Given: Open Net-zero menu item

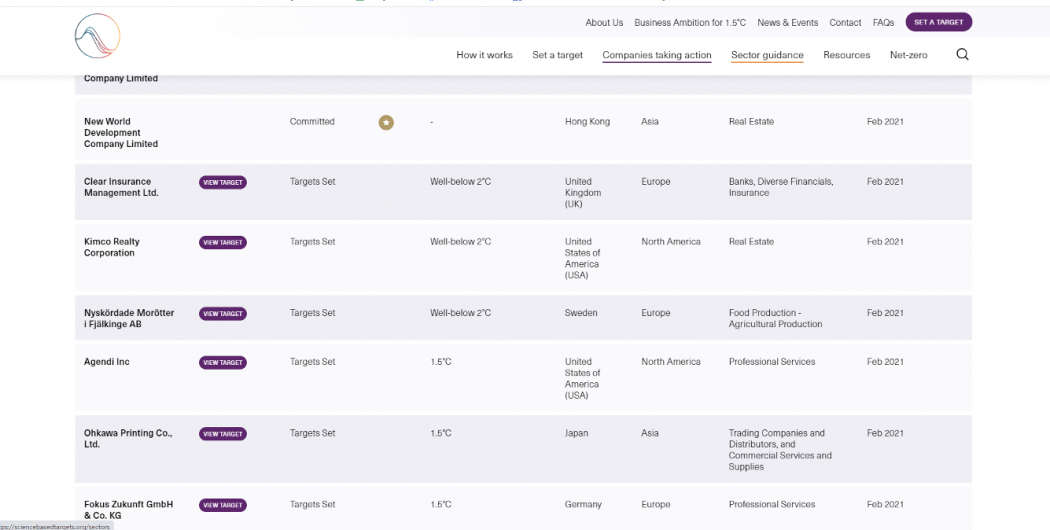Looking at the screenshot, I should (908, 55).
